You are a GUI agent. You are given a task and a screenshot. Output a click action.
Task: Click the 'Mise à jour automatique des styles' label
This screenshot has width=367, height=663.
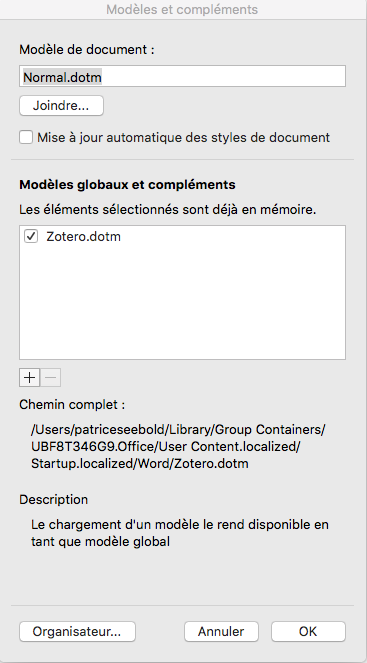tap(184, 137)
